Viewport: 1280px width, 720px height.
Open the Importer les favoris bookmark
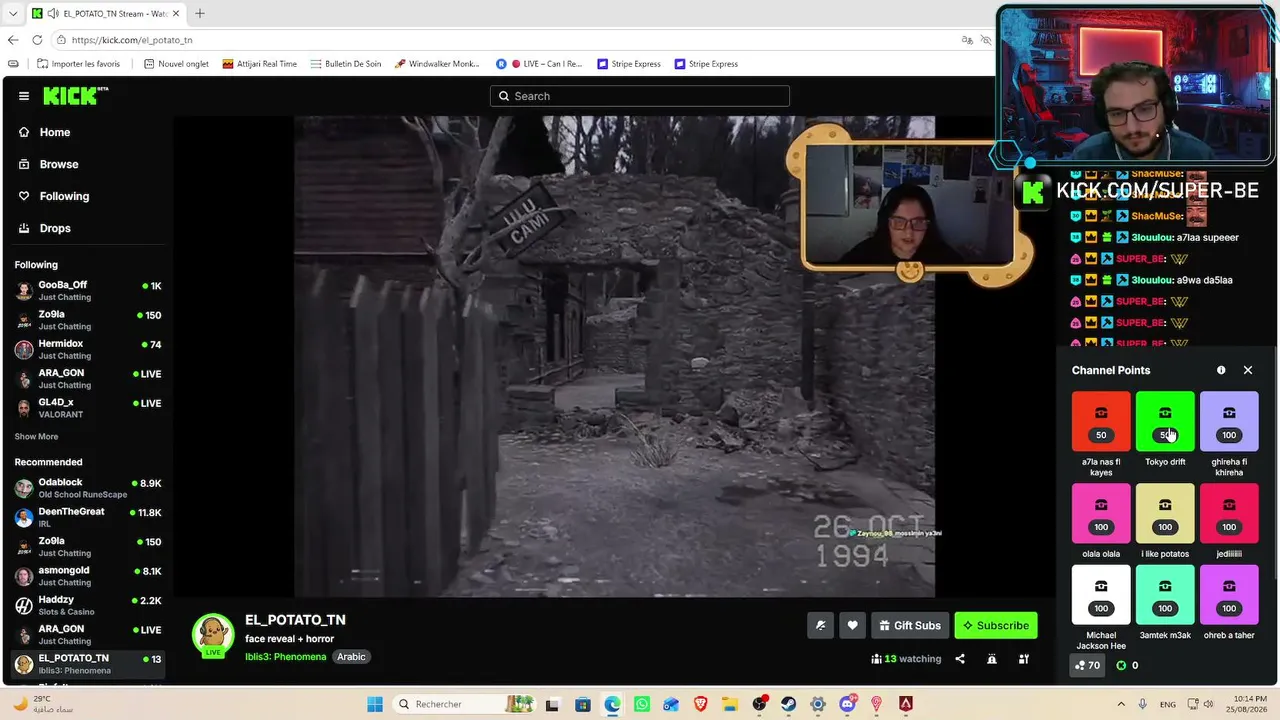pos(78,64)
